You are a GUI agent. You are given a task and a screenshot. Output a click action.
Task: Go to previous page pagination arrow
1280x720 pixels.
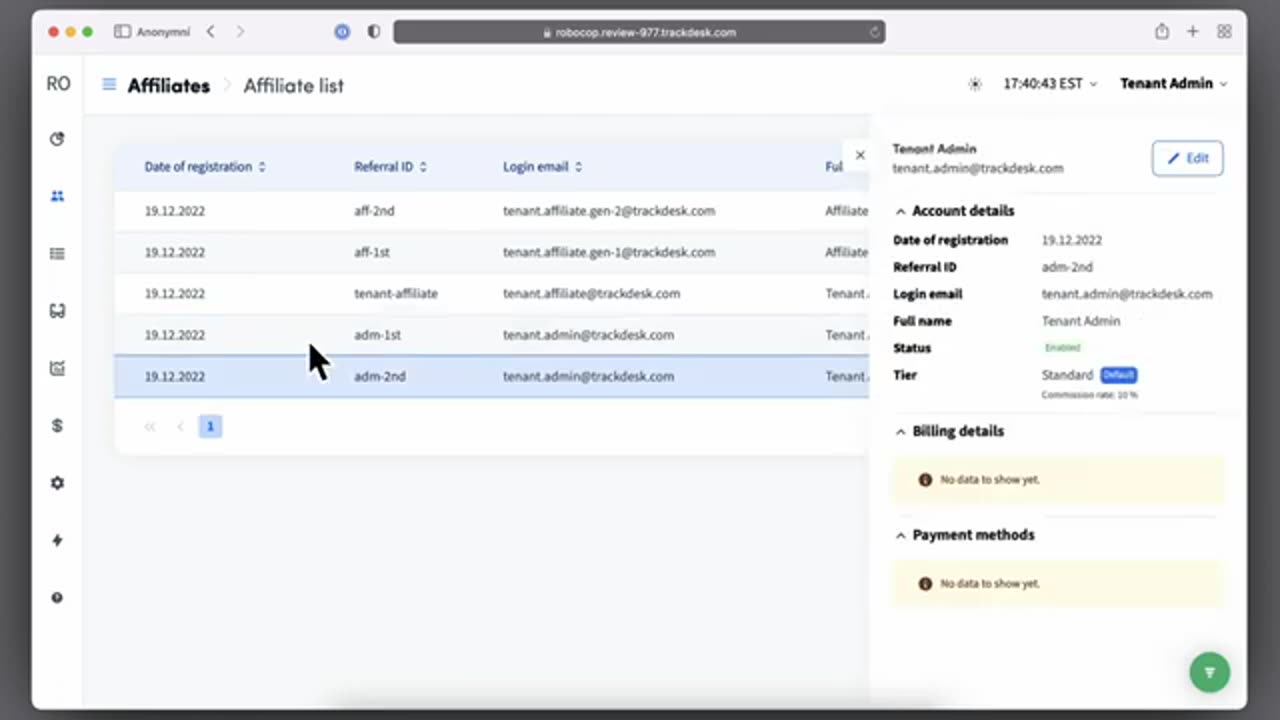[180, 427]
